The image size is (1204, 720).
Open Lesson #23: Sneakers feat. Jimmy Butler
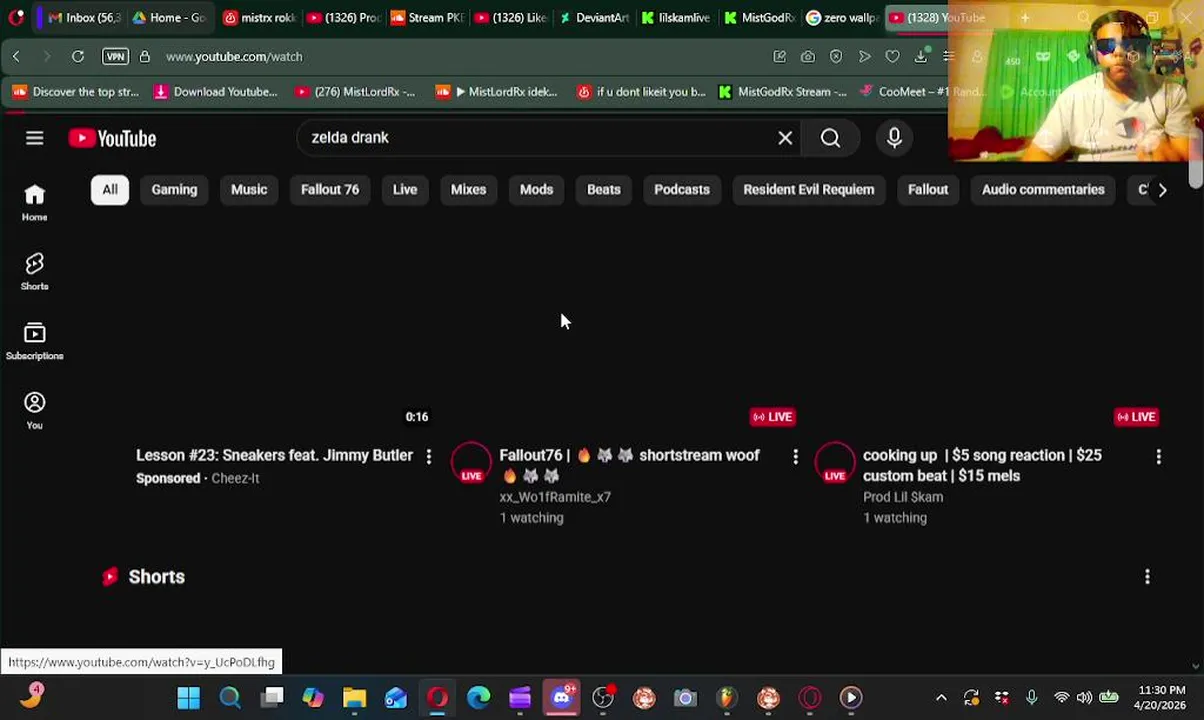coord(274,456)
